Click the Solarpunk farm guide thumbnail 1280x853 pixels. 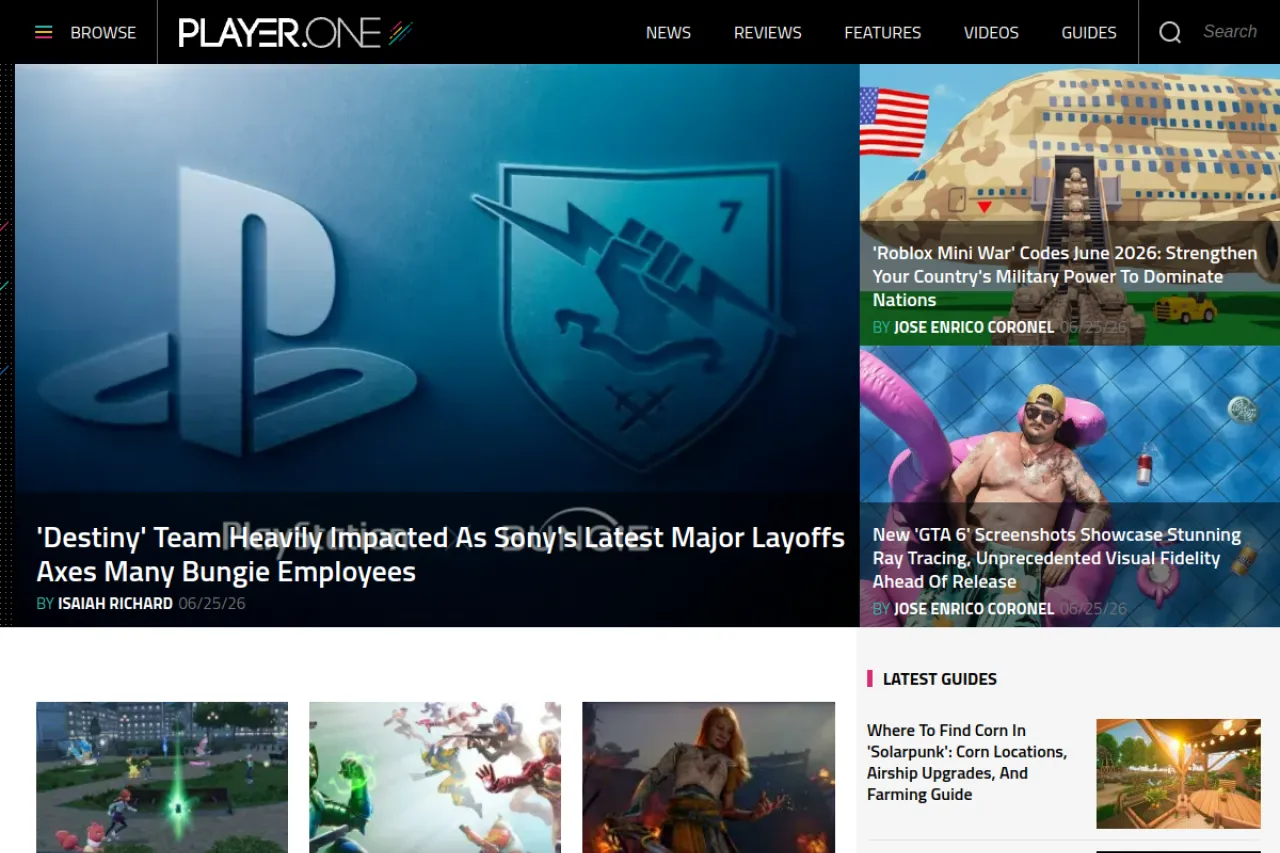(x=1178, y=774)
